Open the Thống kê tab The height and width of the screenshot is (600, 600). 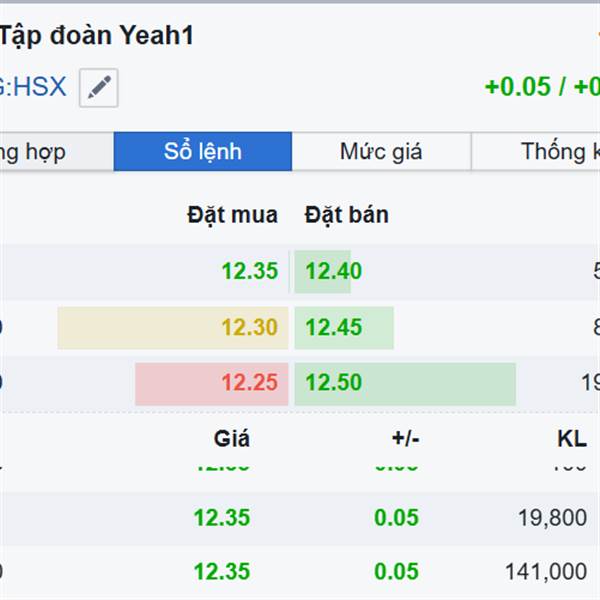pos(536,151)
